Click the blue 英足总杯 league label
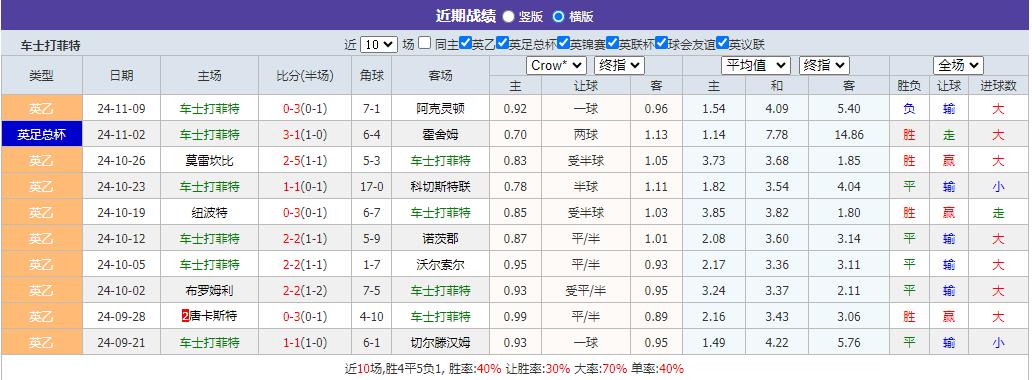Viewport: 1032px width, 380px height. pos(41,135)
